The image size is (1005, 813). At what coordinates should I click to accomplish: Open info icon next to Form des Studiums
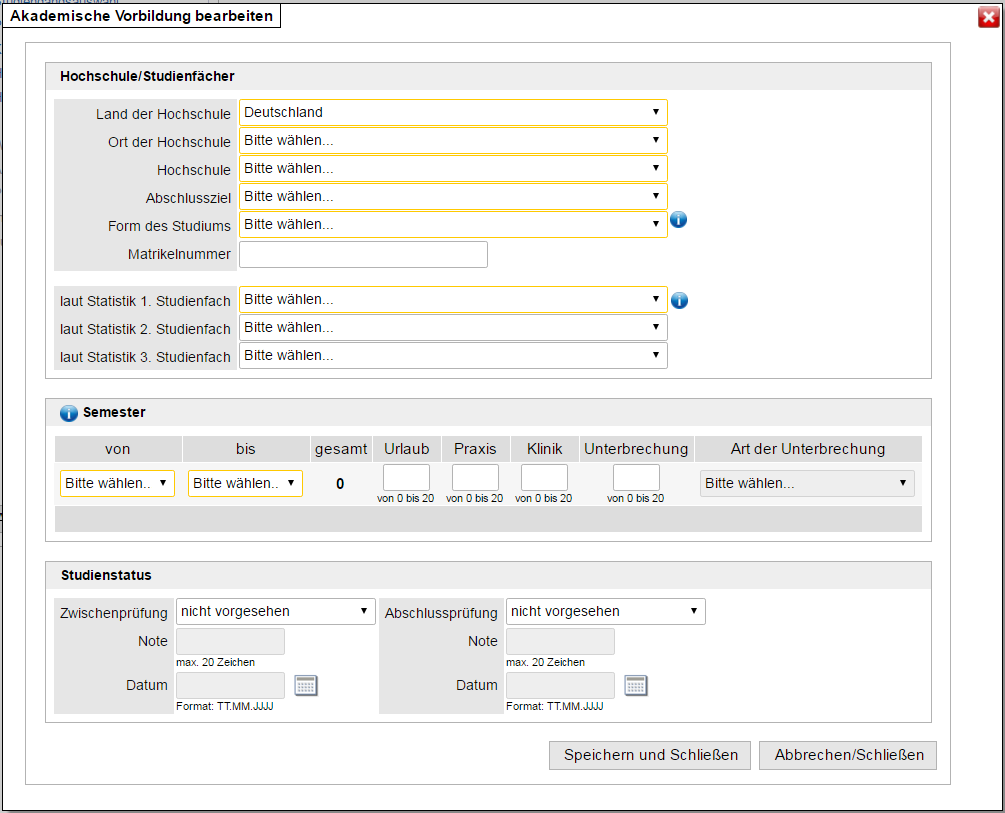tap(678, 220)
